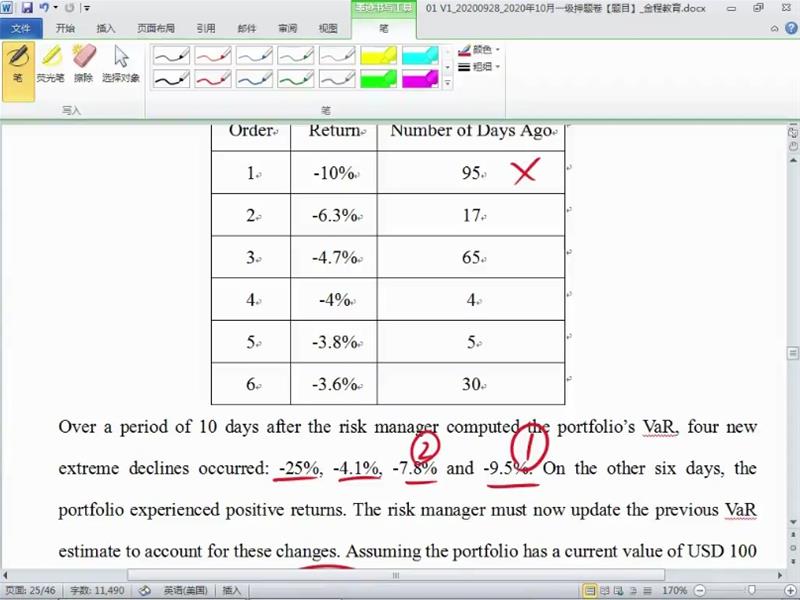Screen dimensions: 800x600
Task: Click table cell "-6.3%"
Action: [x=334, y=215]
